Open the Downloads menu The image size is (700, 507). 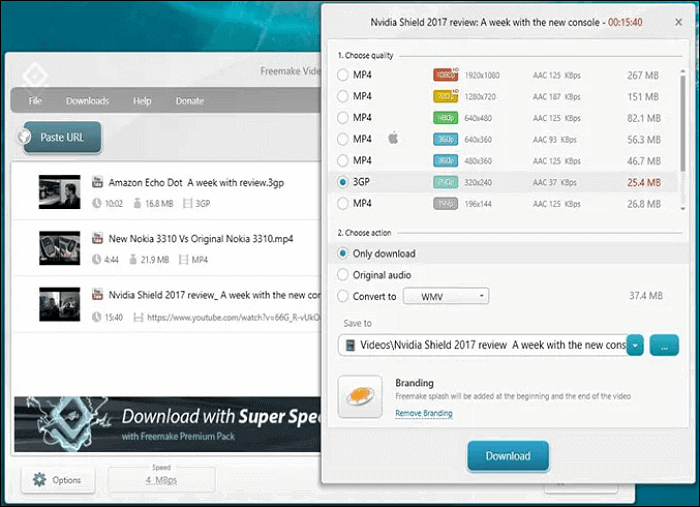87,101
